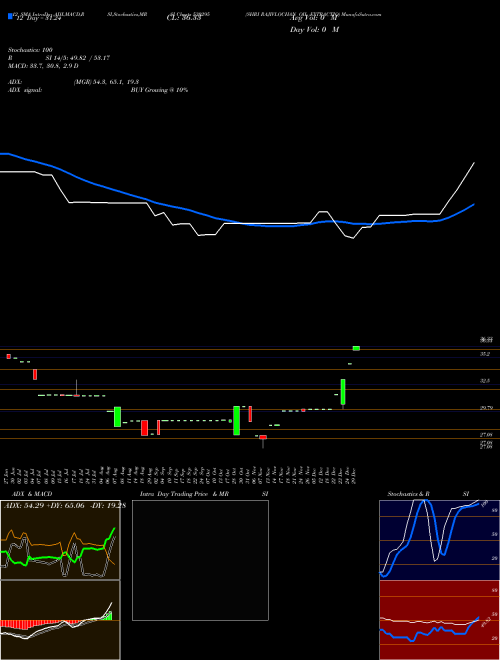Open the MACD histogram chart panel
Screen dimensions: 500x660
coord(60,620)
